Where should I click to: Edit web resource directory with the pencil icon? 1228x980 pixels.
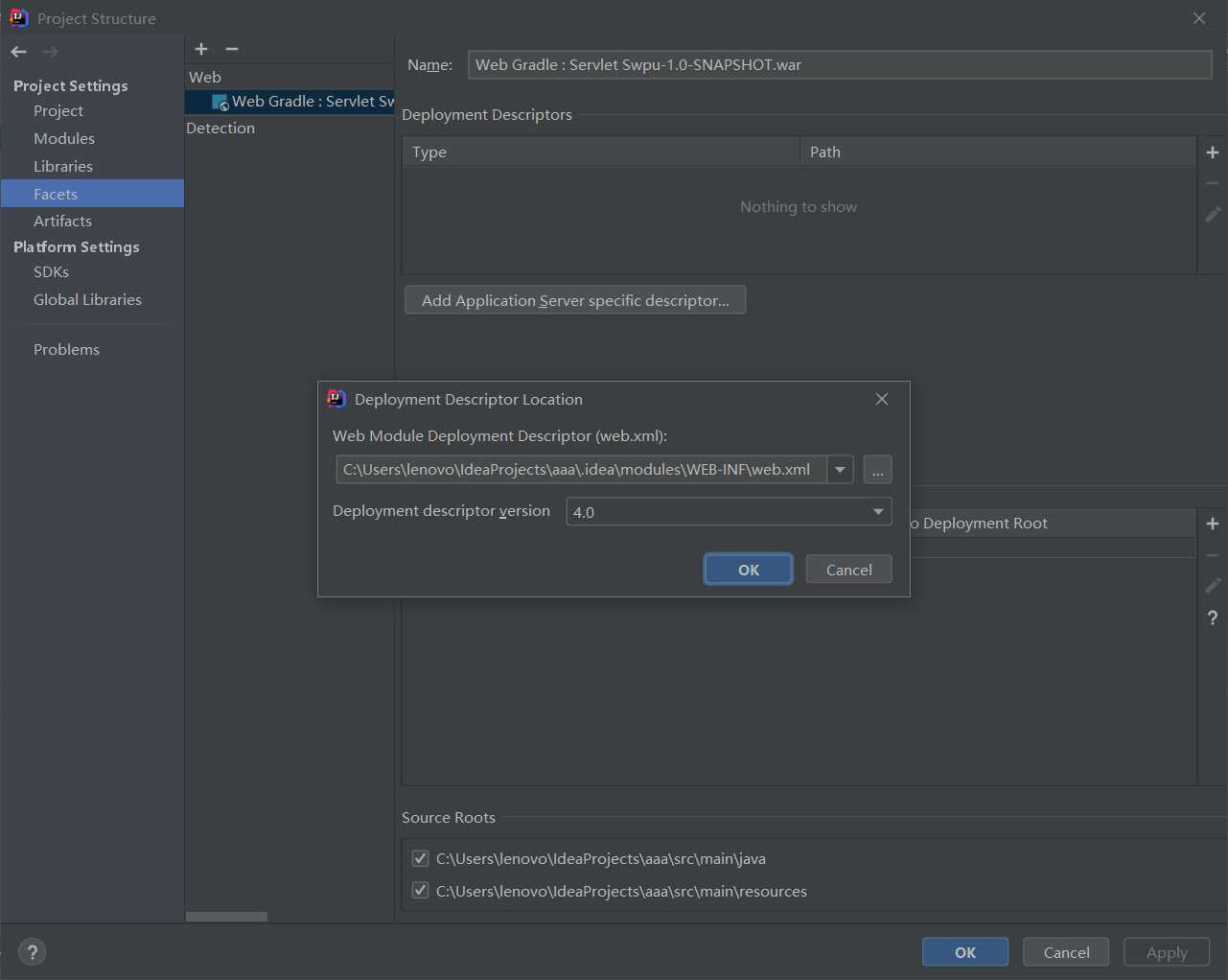(x=1213, y=586)
